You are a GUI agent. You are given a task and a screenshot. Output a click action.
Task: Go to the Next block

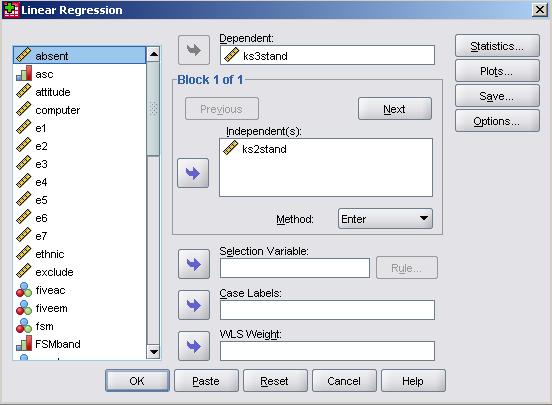(395, 109)
